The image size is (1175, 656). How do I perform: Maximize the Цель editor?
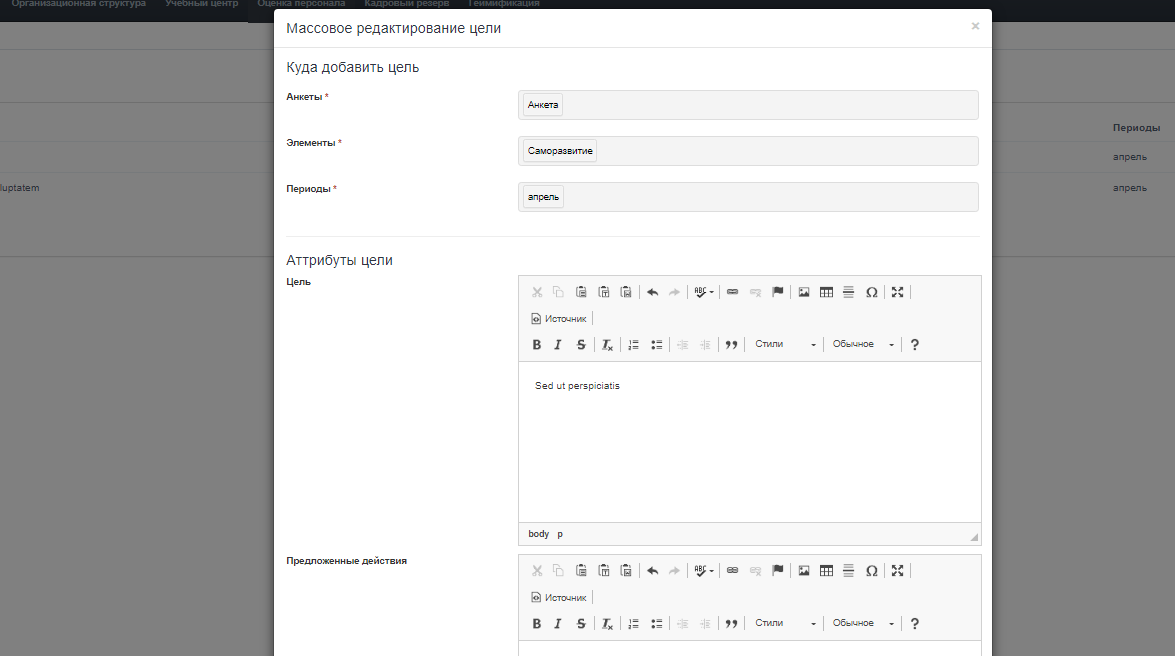pyautogui.click(x=897, y=292)
